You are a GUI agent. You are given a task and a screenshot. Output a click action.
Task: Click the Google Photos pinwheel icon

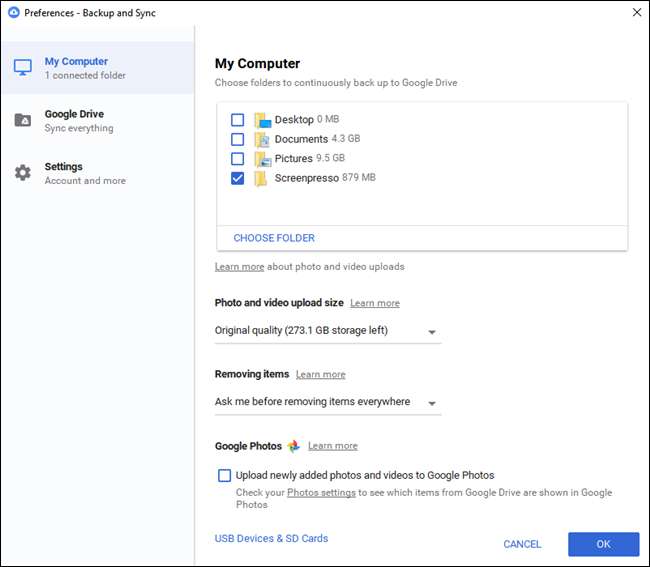pyautogui.click(x=294, y=446)
